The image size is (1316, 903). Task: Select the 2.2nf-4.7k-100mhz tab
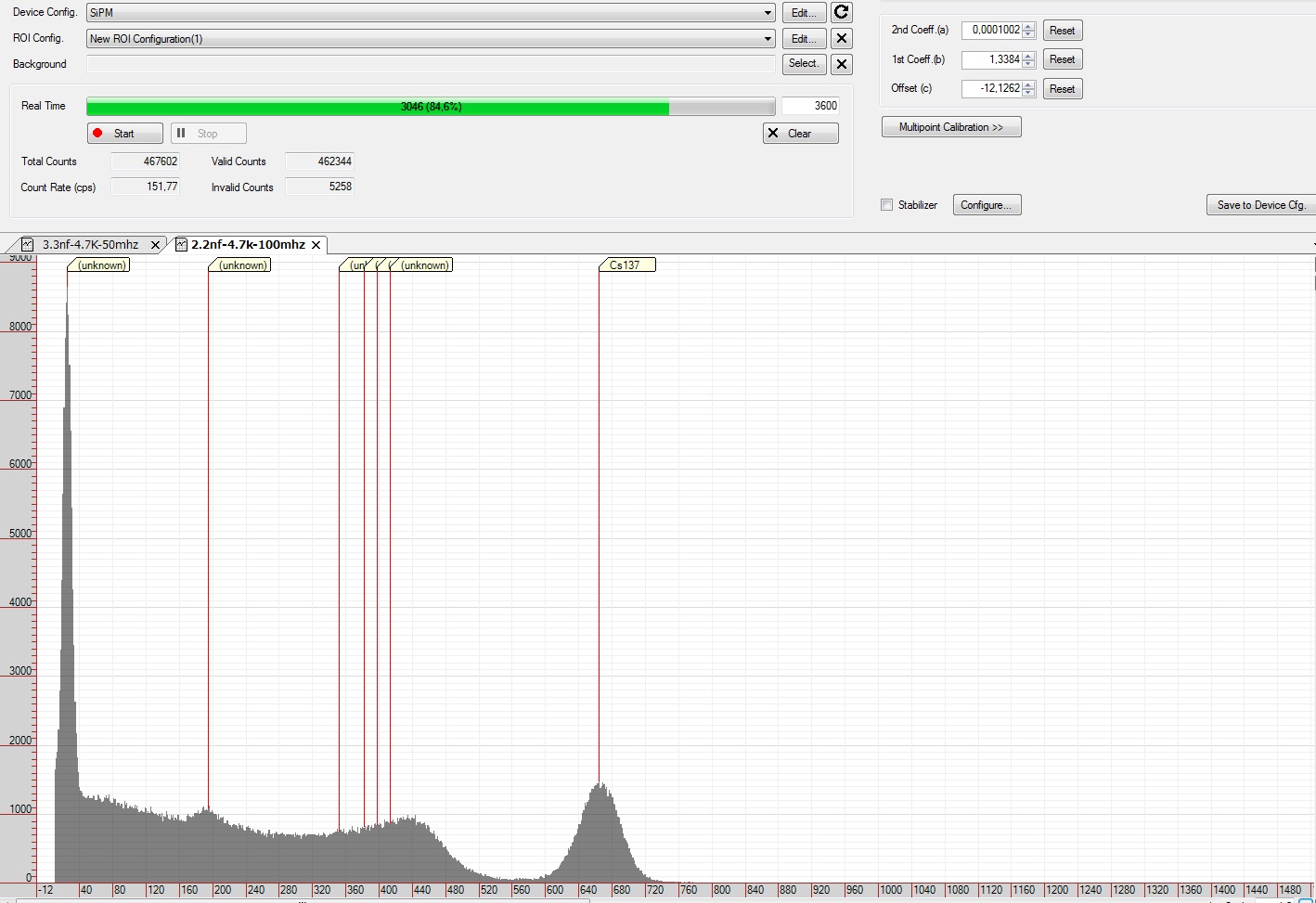(247, 245)
